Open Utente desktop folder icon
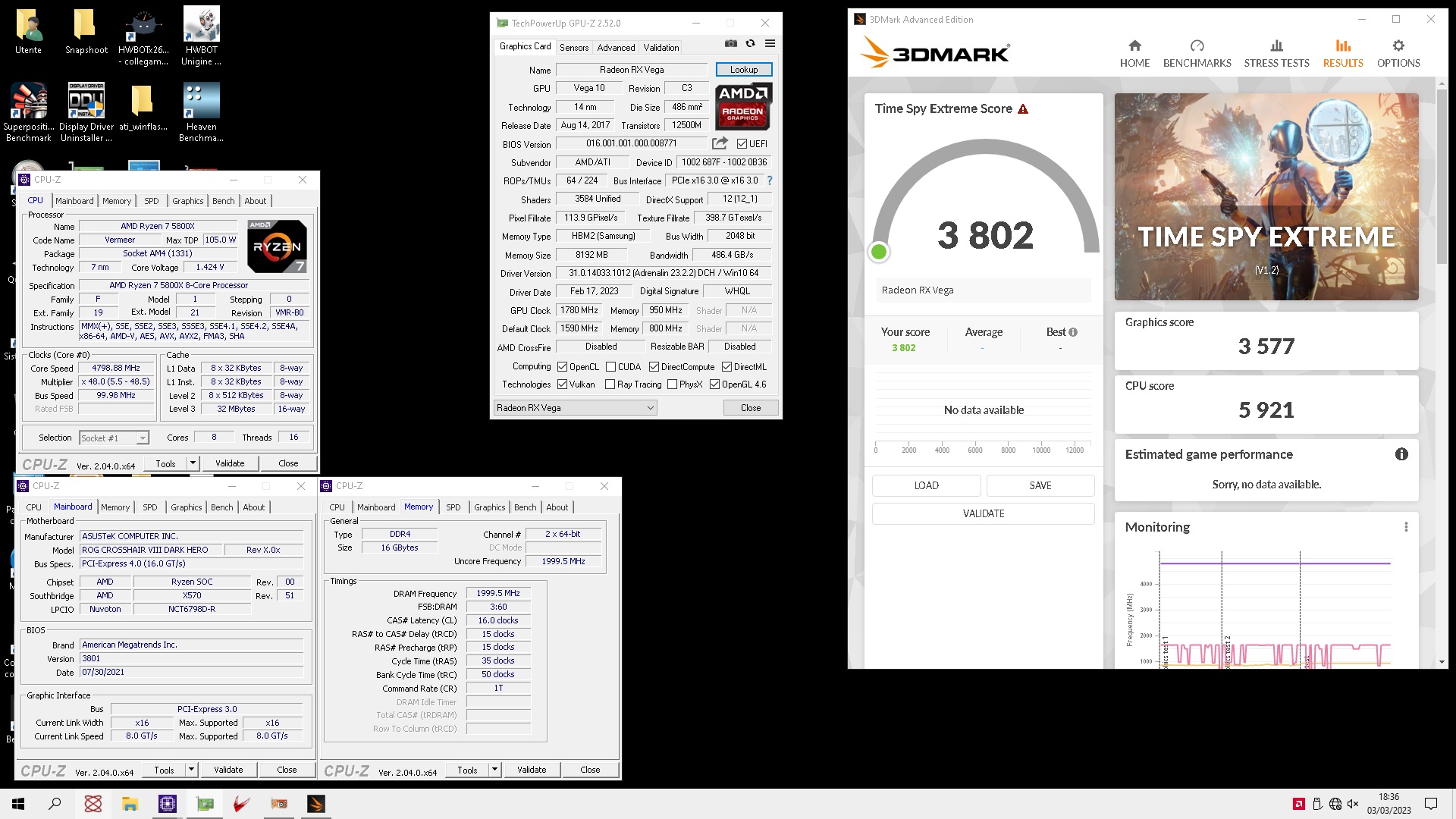This screenshot has height=819, width=1456. click(x=29, y=33)
